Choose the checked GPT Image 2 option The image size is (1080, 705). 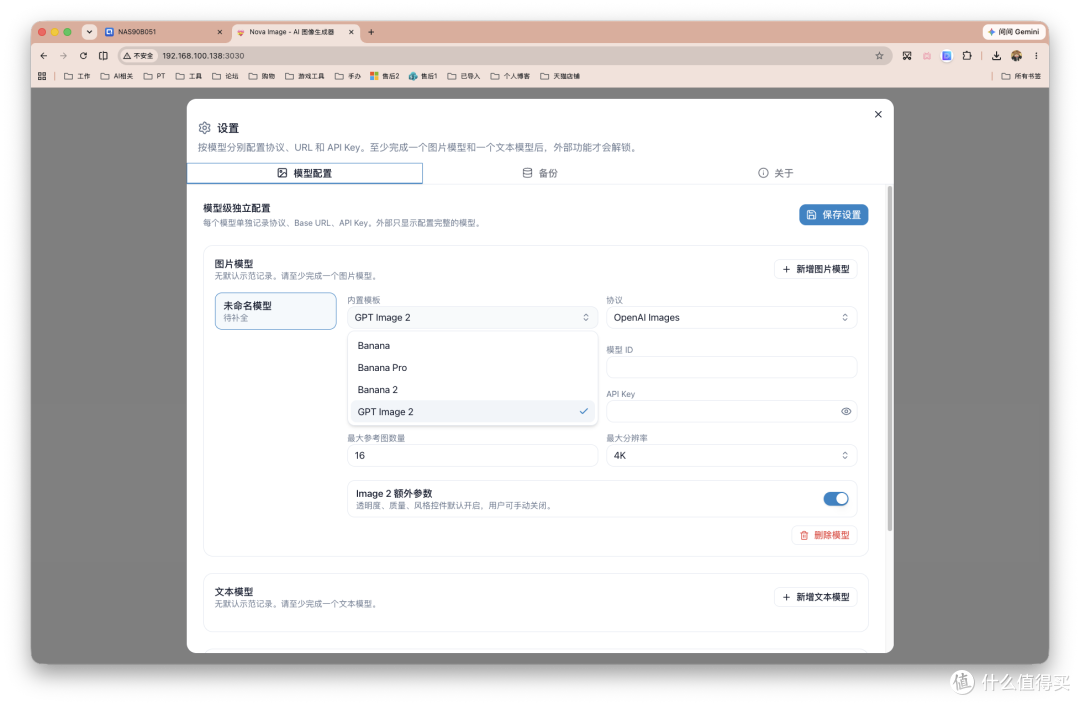[x=472, y=412]
